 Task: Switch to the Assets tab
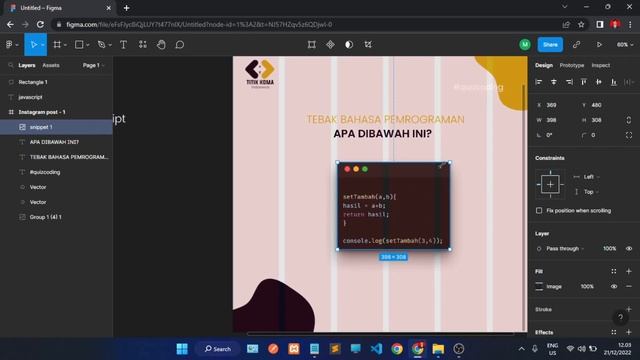coord(51,65)
